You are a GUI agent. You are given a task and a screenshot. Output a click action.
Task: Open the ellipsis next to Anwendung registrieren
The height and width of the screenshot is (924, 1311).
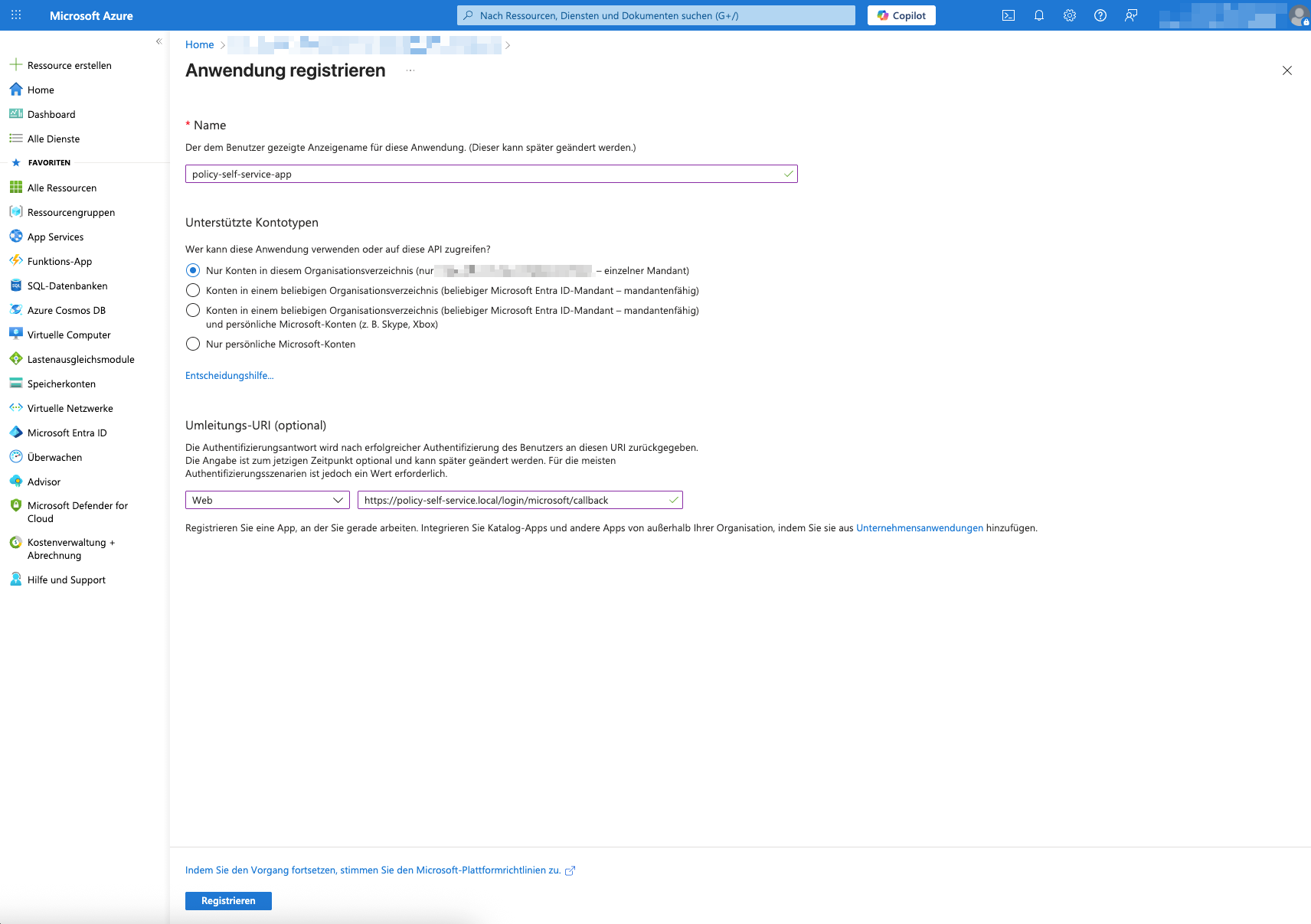point(410,70)
